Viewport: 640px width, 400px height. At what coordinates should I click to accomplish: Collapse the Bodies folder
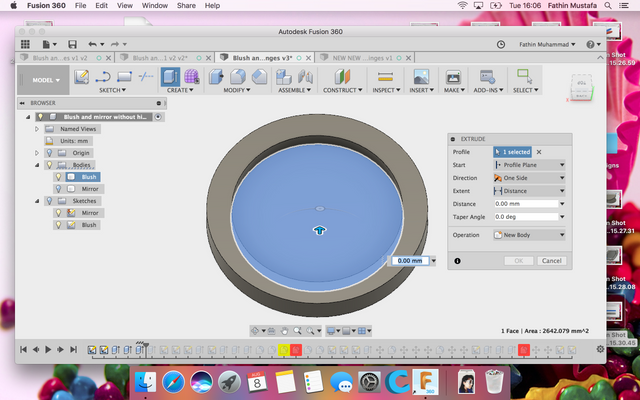37,165
